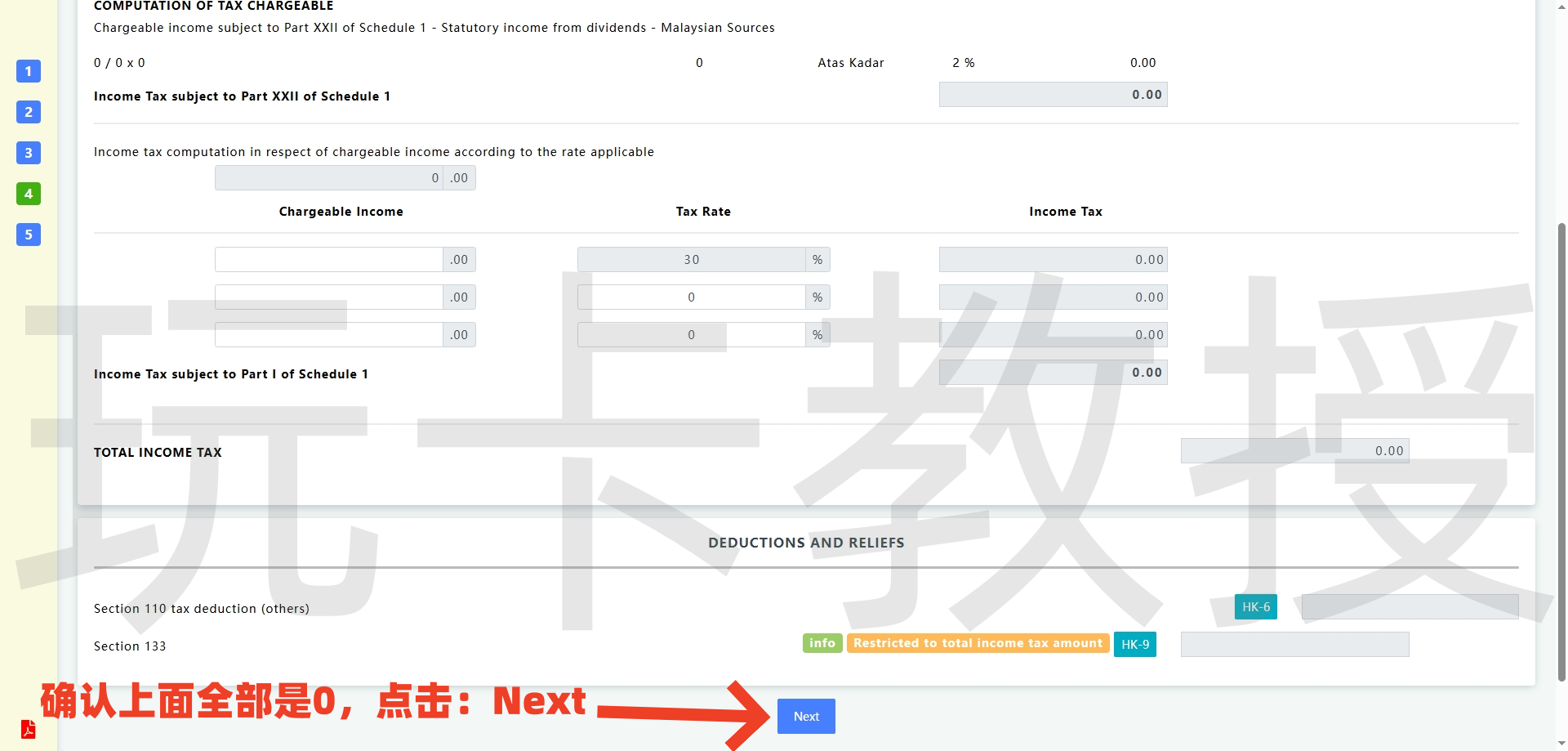The width and height of the screenshot is (1568, 751).
Task: Click the Income Tax column header
Action: tap(1066, 212)
